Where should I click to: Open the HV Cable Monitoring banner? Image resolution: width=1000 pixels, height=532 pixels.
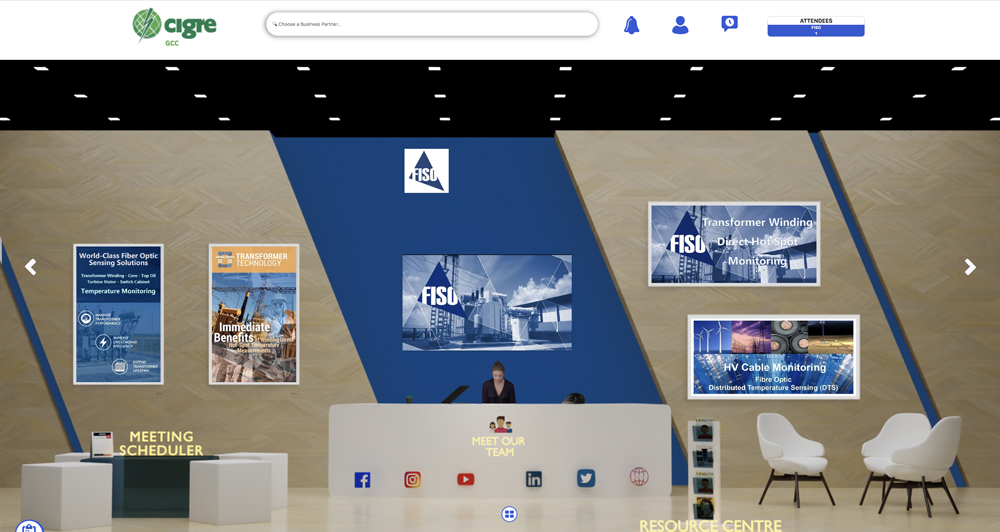(x=773, y=357)
